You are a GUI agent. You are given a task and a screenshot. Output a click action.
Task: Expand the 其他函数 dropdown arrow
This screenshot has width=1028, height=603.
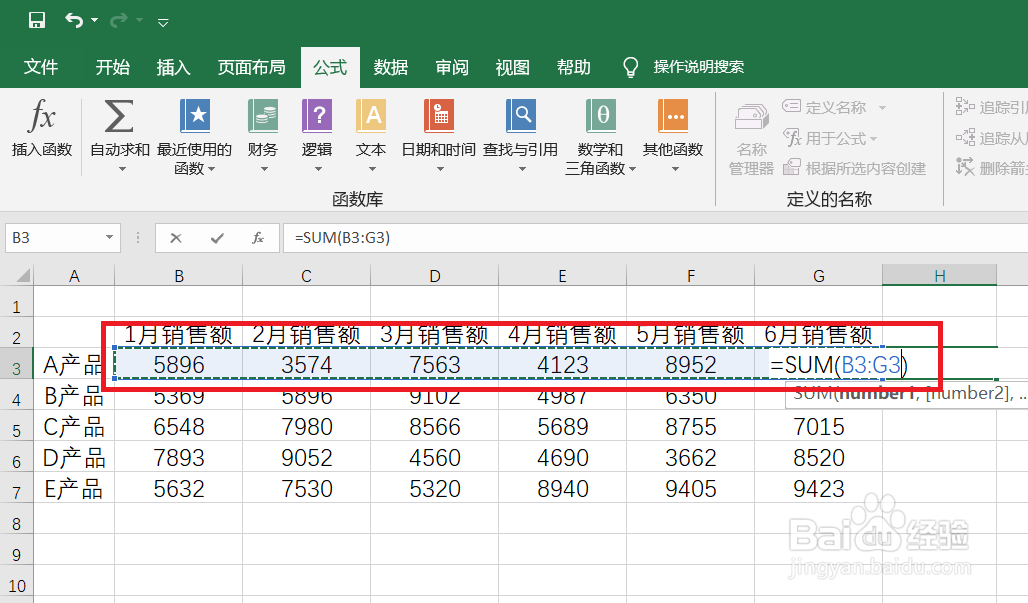(675, 169)
